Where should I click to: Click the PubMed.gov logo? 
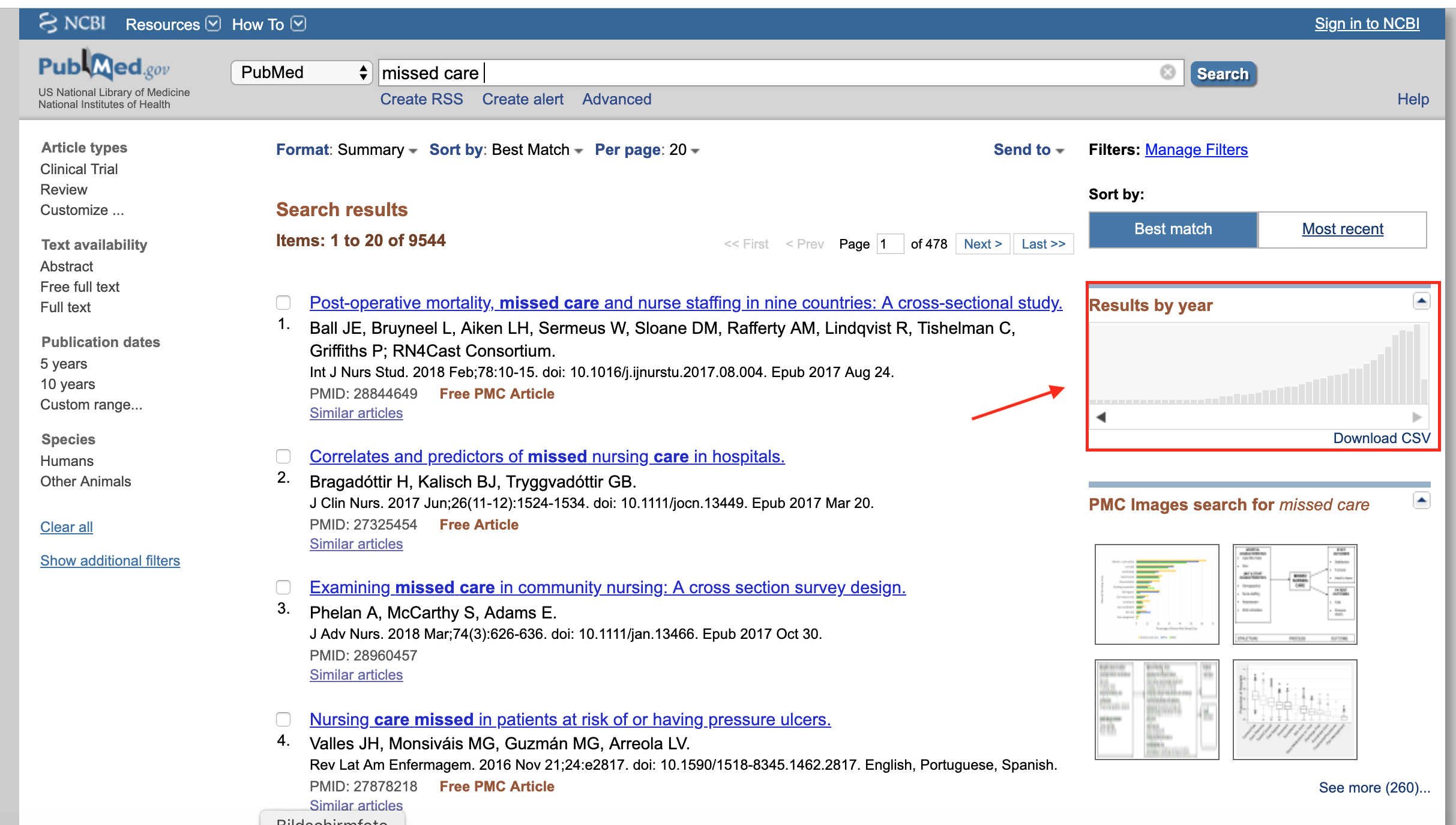103,67
